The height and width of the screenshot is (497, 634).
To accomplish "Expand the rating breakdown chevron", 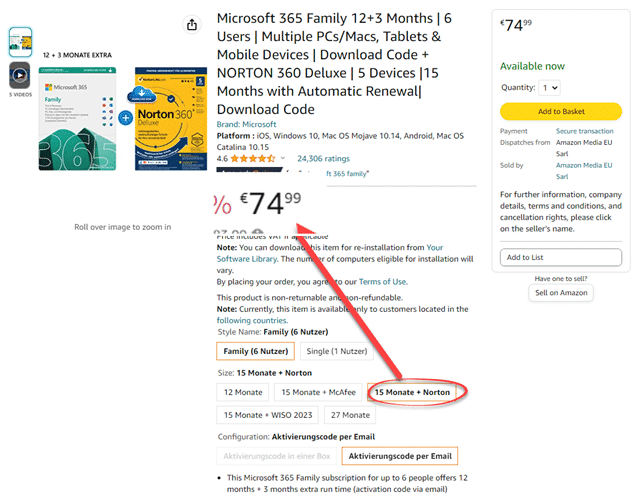I will click(283, 158).
